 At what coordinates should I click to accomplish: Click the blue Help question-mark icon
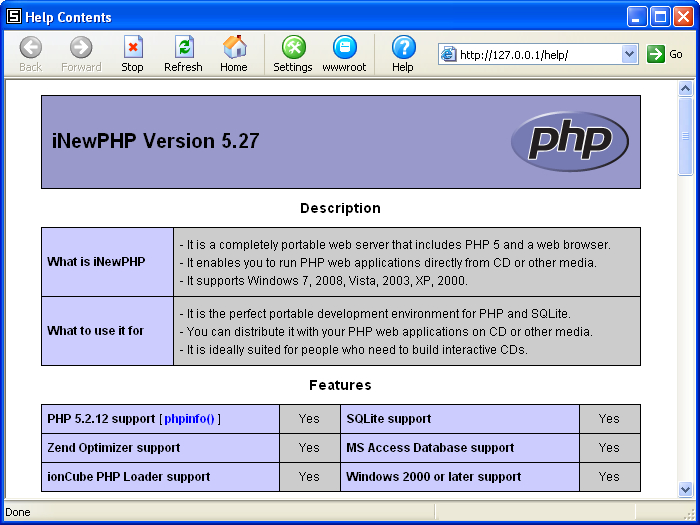pos(403,47)
